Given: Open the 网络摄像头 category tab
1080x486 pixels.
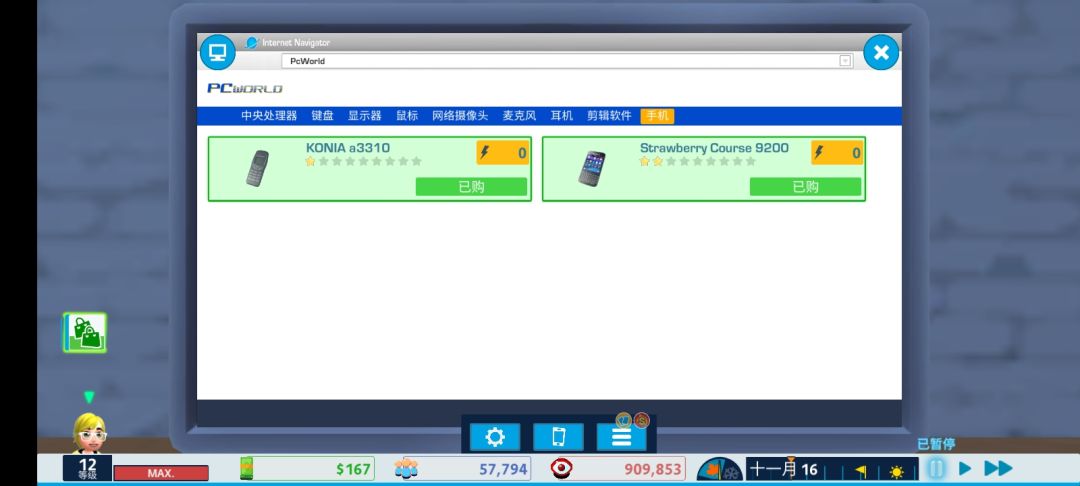Looking at the screenshot, I should (460, 116).
